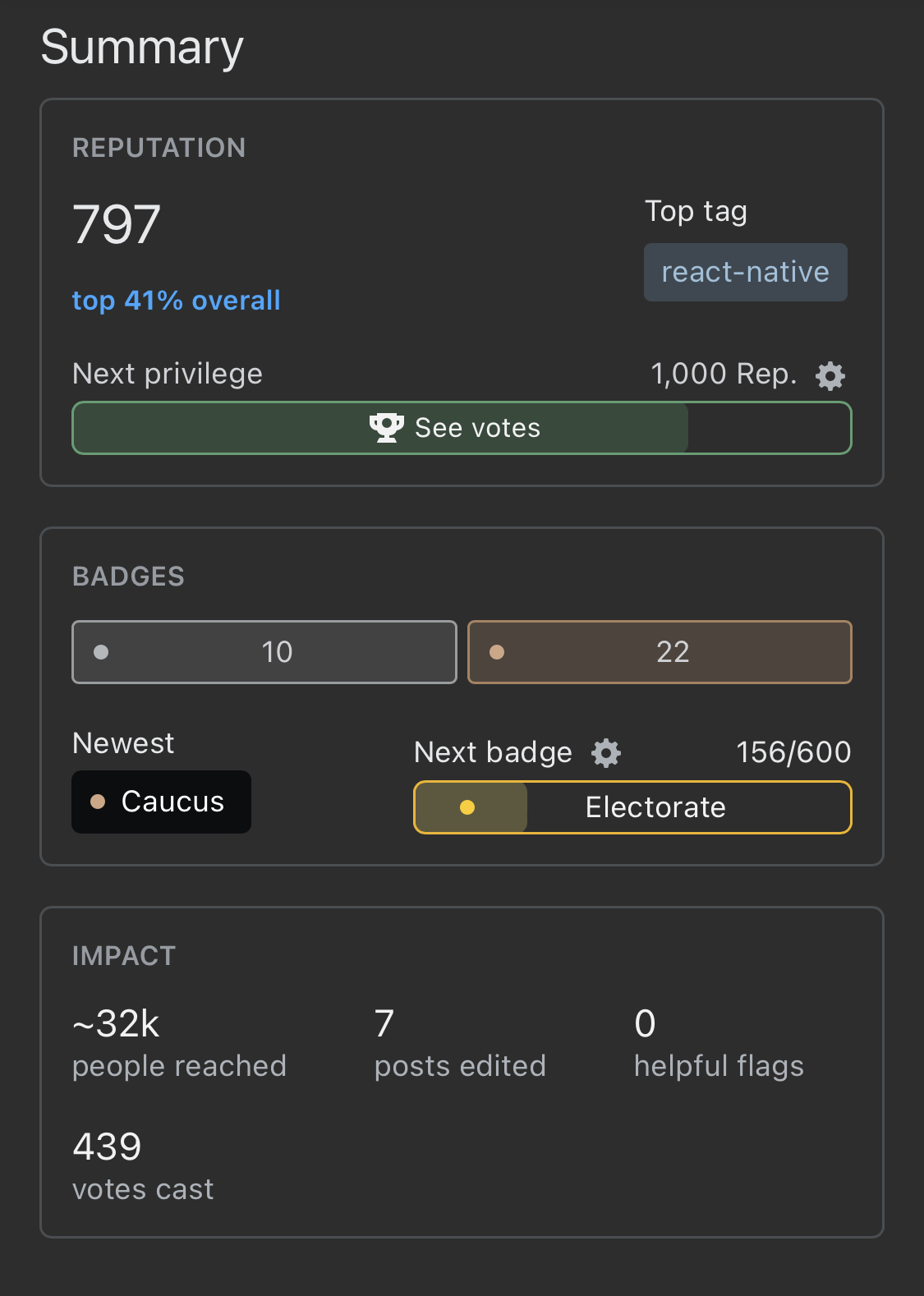The image size is (924, 1296).
Task: Open the newest Caucus badge
Action: point(162,802)
